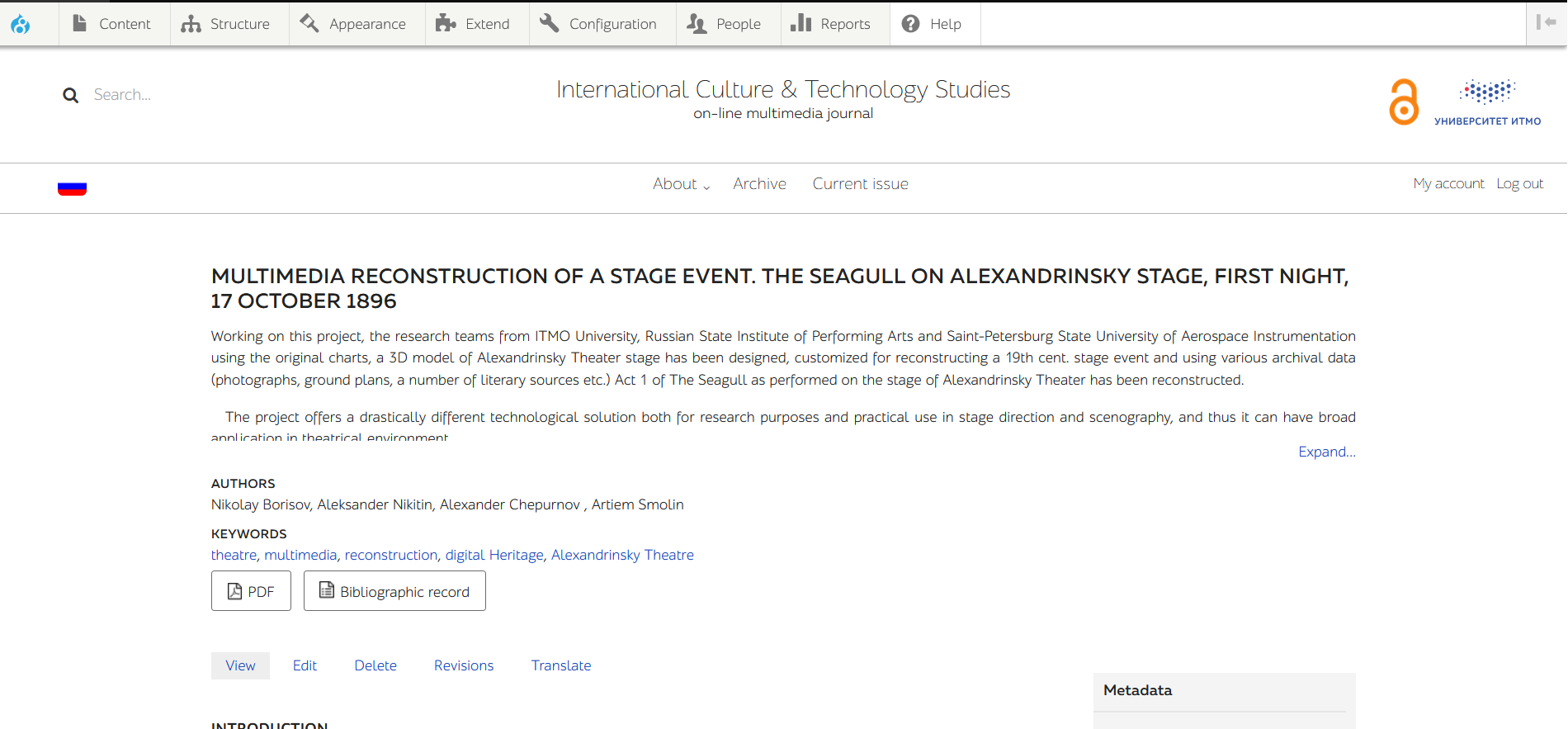Click the search magnifier icon
1568x729 pixels.
71,96
